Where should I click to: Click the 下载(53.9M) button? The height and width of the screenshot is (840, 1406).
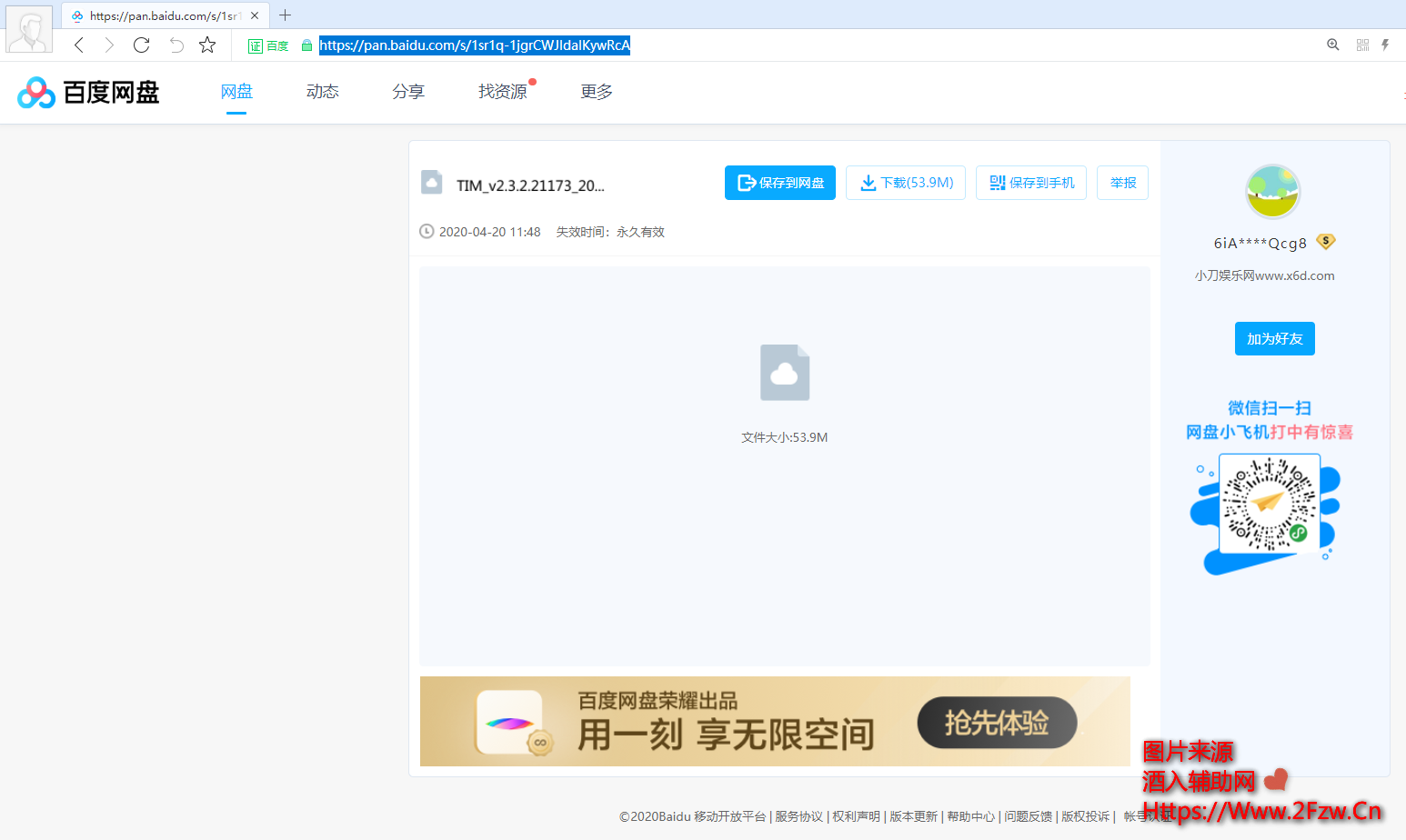point(906,183)
